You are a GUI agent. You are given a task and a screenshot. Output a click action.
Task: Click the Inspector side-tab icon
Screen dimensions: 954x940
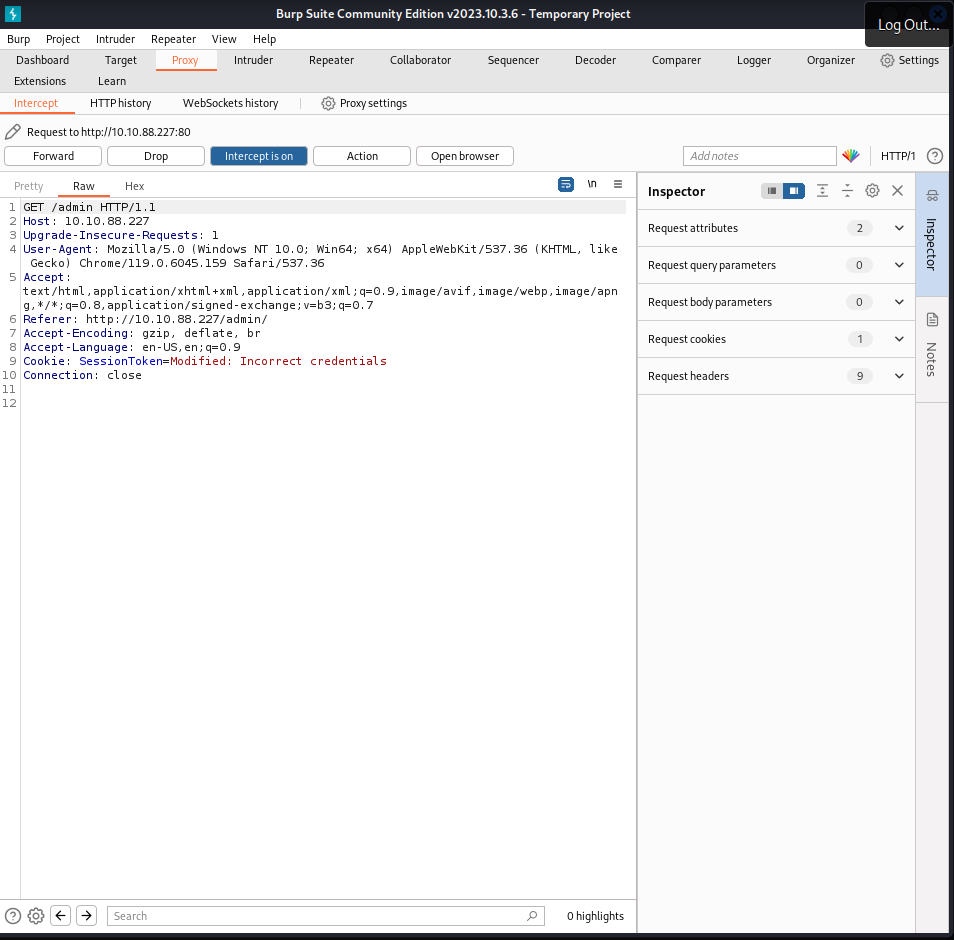tap(932, 196)
